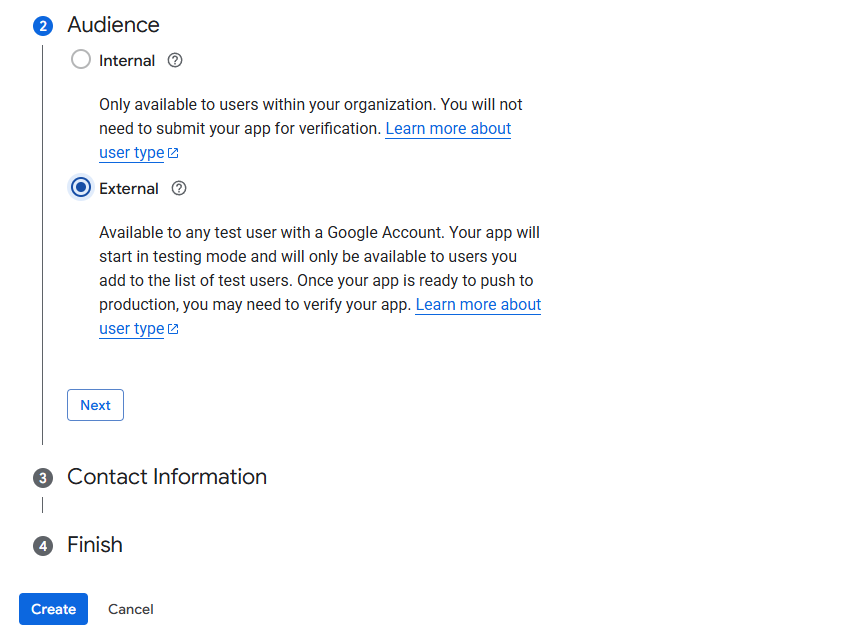Click the step 4 number badge
This screenshot has width=850, height=630.
(x=43, y=546)
